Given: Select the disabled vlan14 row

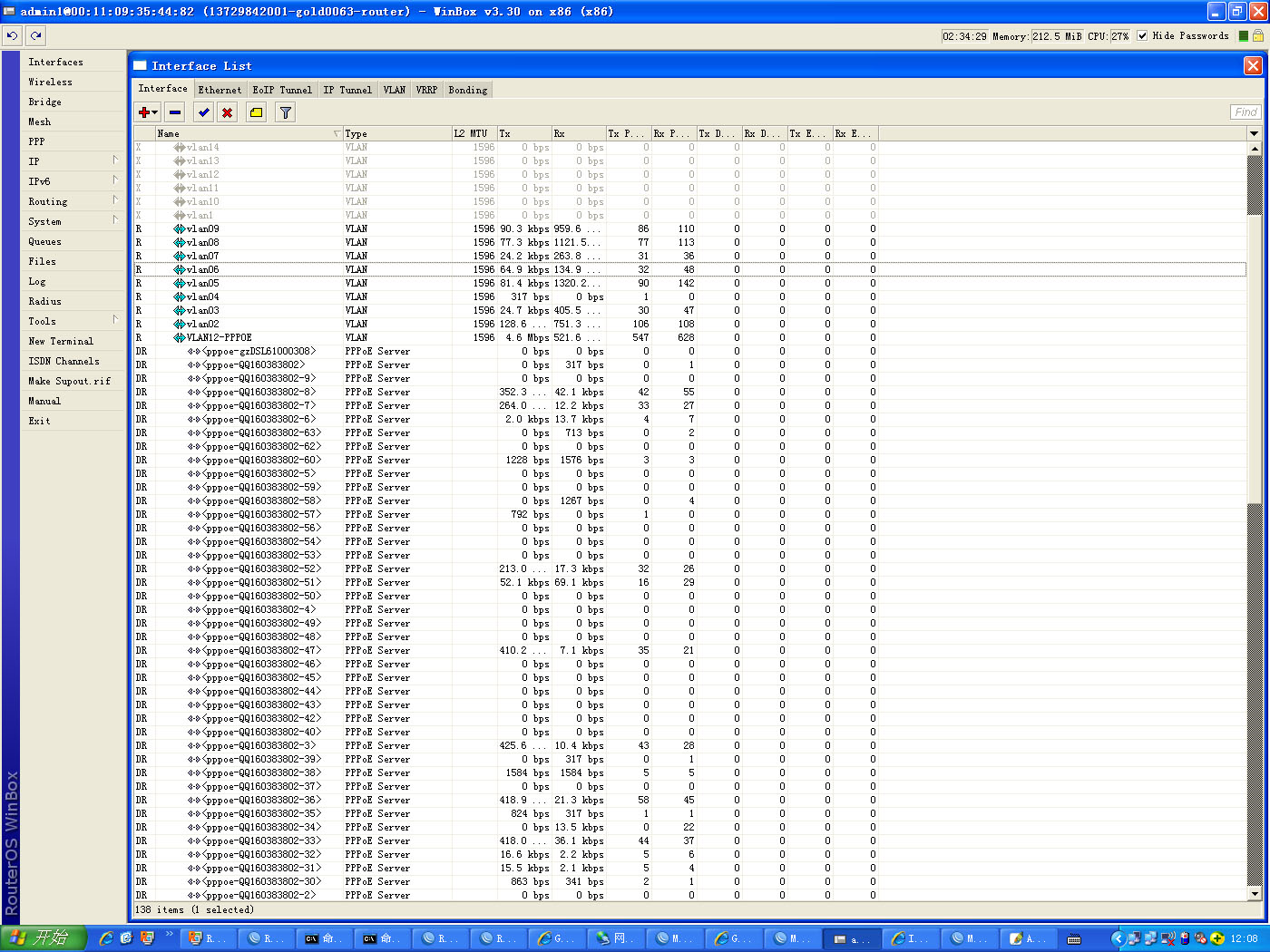Looking at the screenshot, I should coord(689,147).
